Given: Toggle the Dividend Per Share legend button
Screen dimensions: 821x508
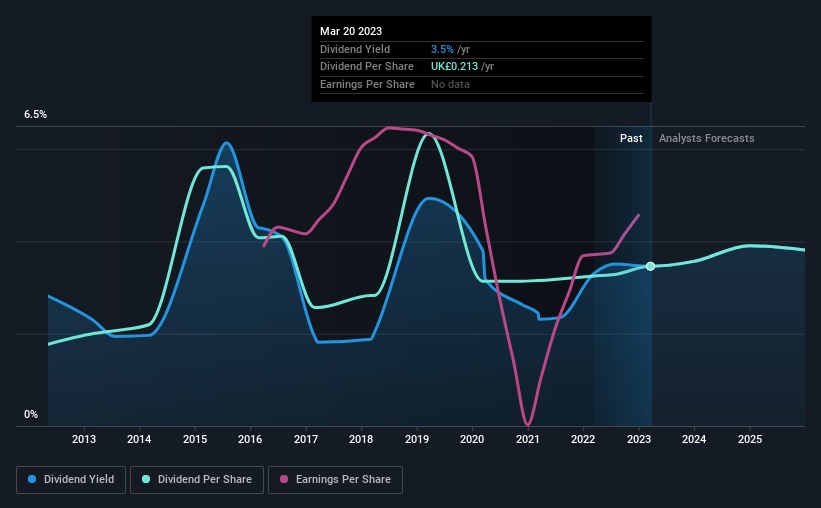Looking at the screenshot, I should 197,480.
